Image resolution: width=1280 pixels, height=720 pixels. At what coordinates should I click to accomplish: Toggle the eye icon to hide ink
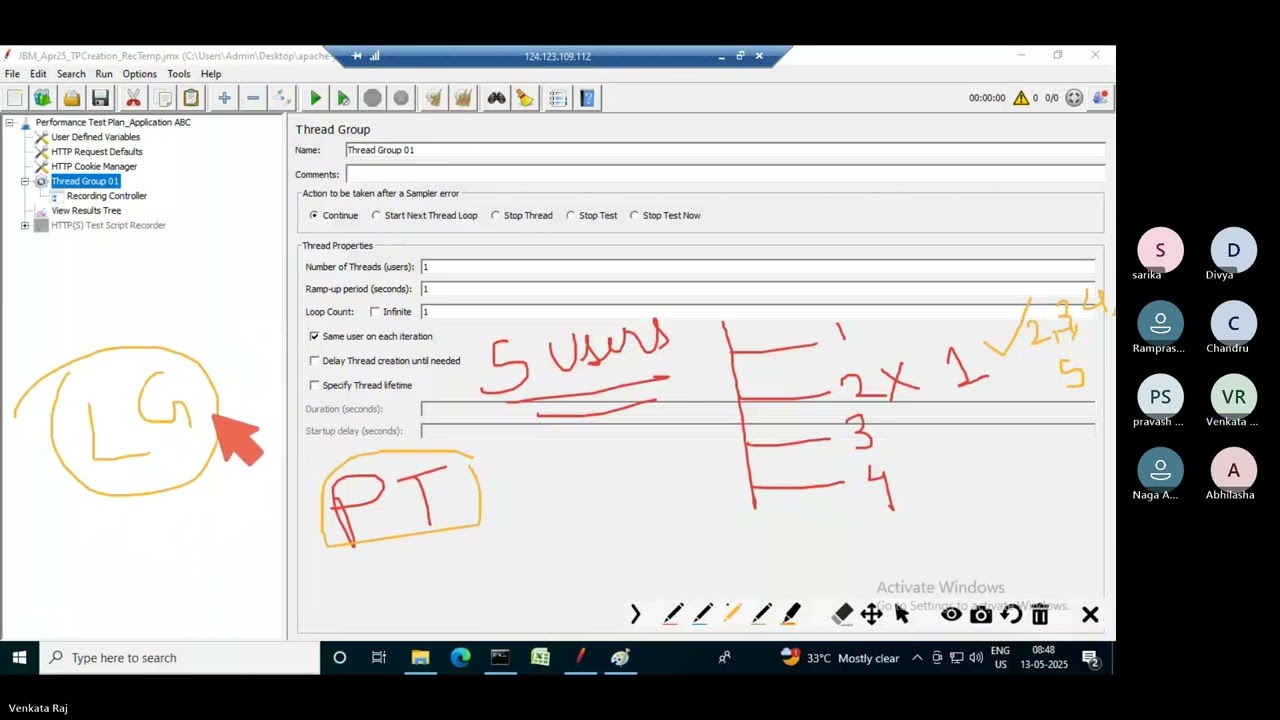tap(951, 614)
